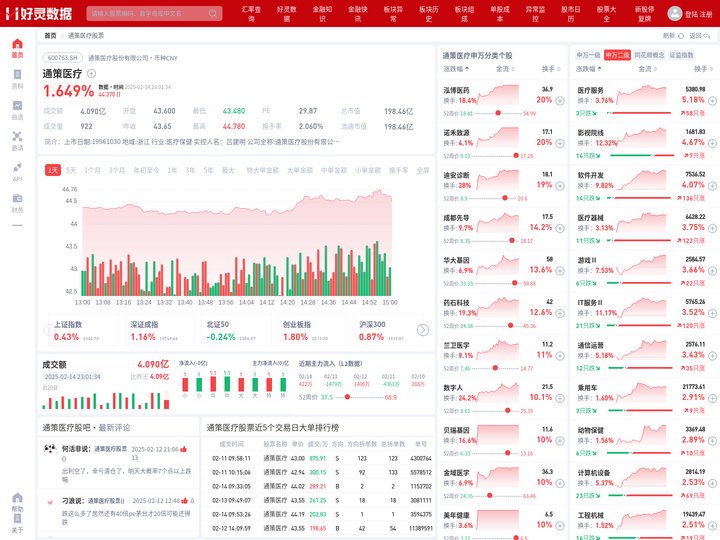
Task: Click the 刷新 refresh icon
Action: (x=681, y=36)
